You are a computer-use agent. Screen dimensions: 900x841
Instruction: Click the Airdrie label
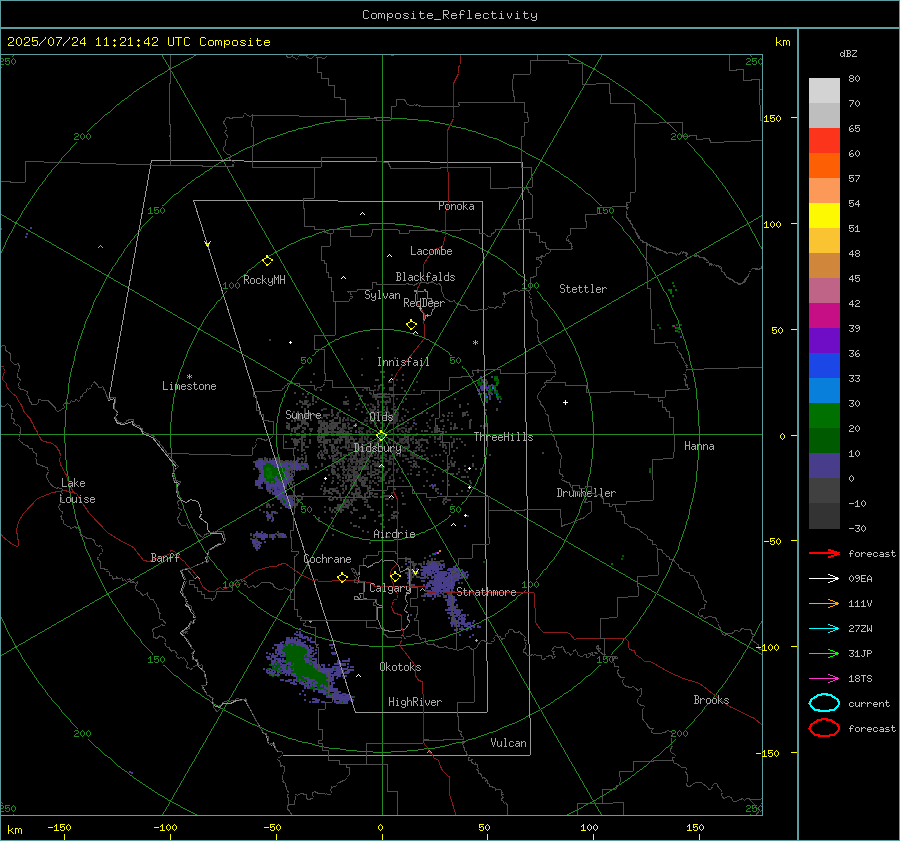[x=394, y=534]
